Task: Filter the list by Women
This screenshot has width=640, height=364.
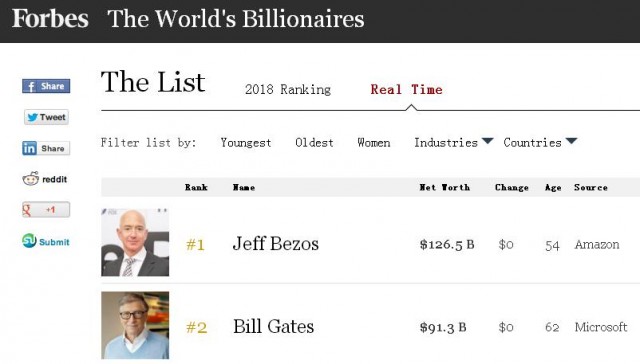Action: click(373, 143)
